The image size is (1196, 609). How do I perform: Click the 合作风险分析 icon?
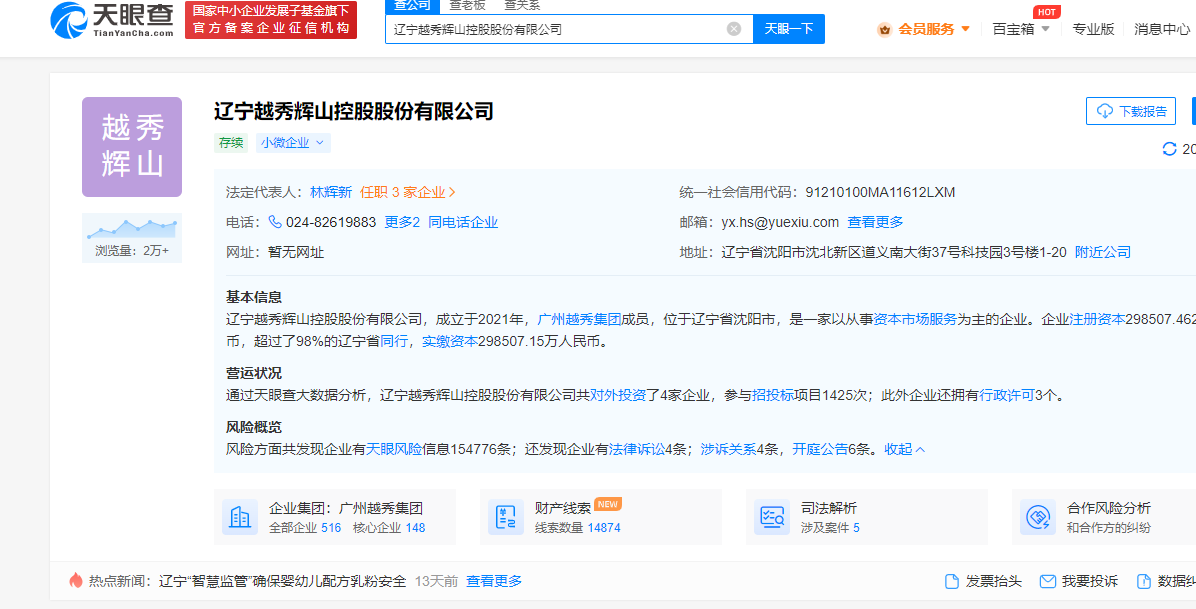1038,517
